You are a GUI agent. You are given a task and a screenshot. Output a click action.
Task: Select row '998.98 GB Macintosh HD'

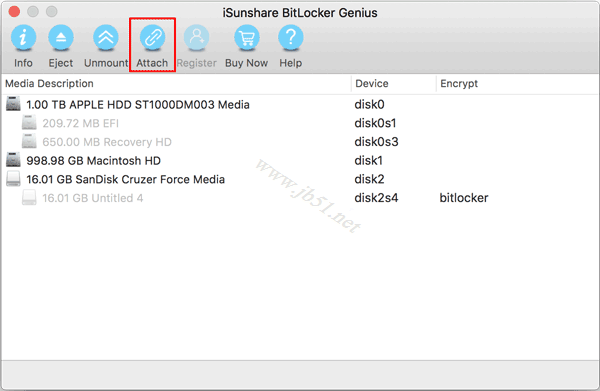[x=300, y=161]
